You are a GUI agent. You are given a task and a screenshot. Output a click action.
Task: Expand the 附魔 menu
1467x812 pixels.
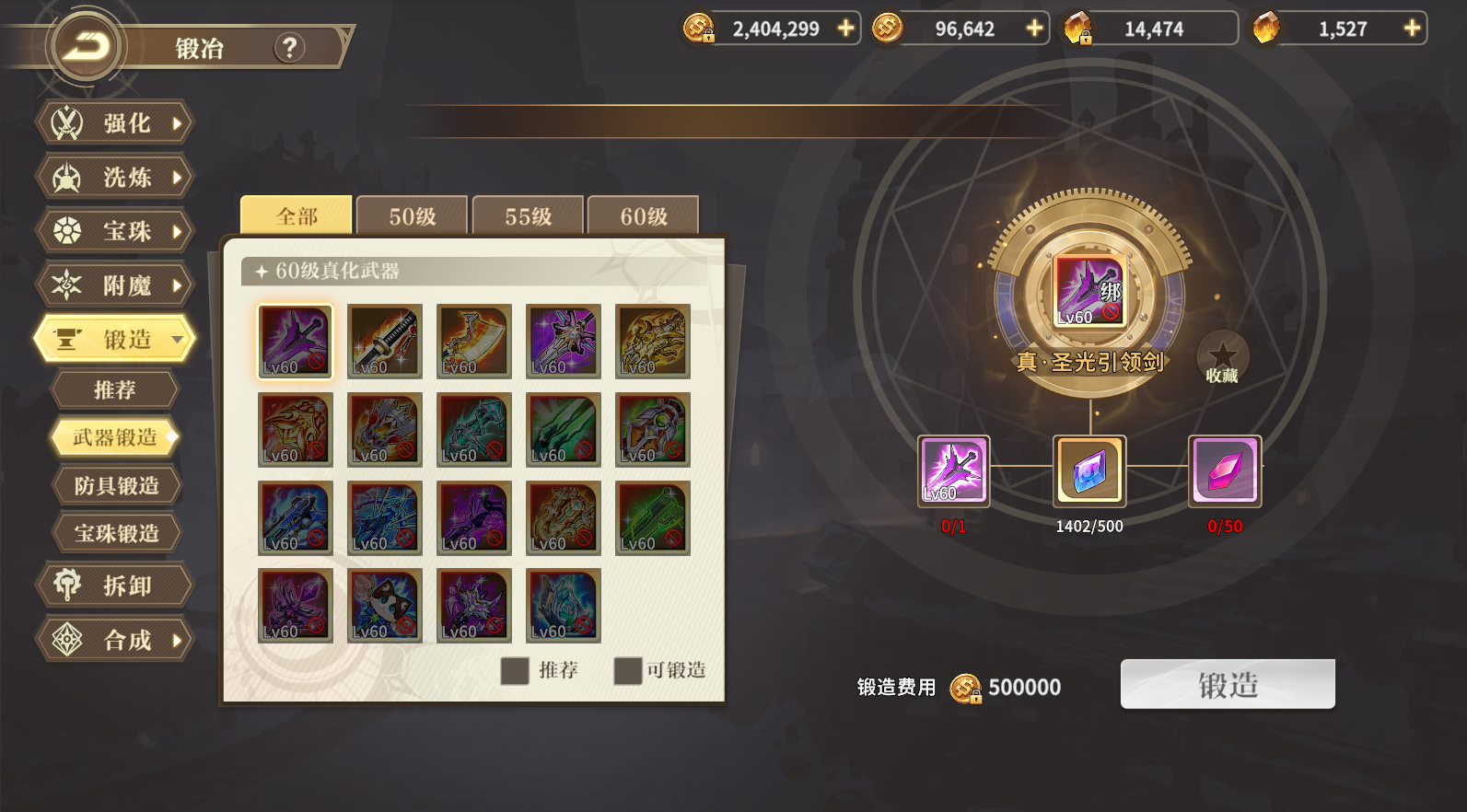pos(115,285)
